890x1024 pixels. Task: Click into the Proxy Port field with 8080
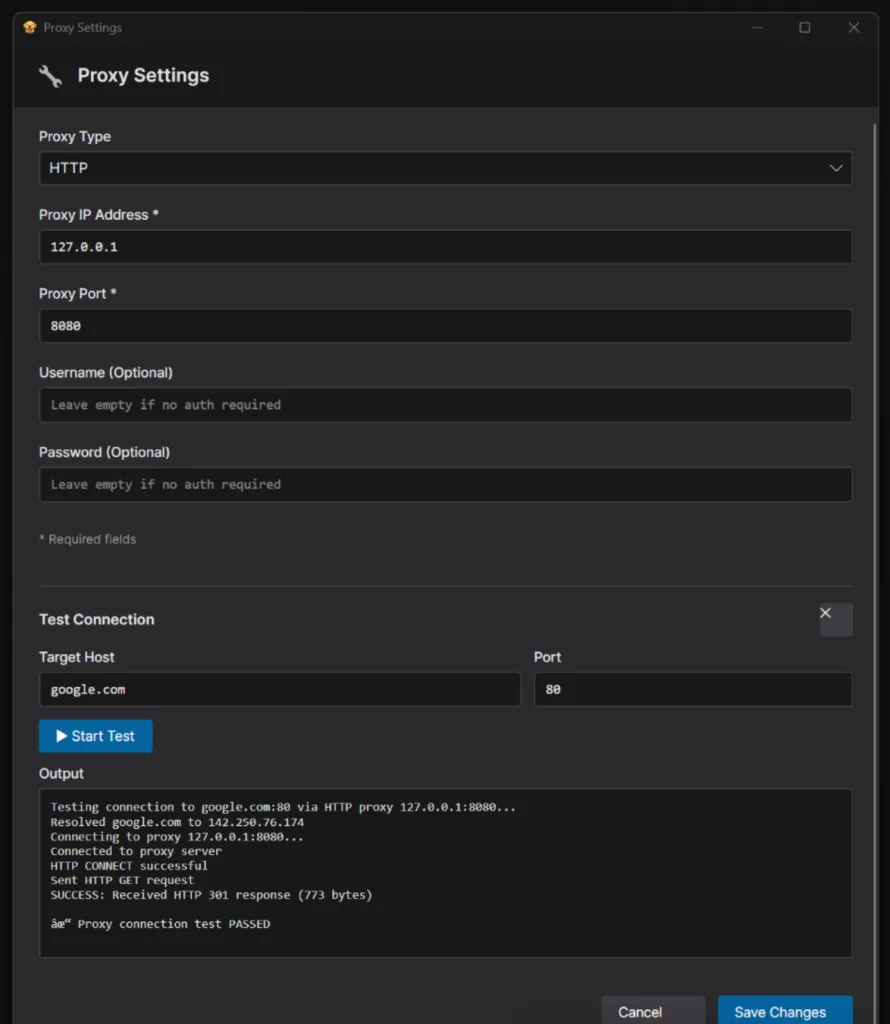click(x=445, y=326)
